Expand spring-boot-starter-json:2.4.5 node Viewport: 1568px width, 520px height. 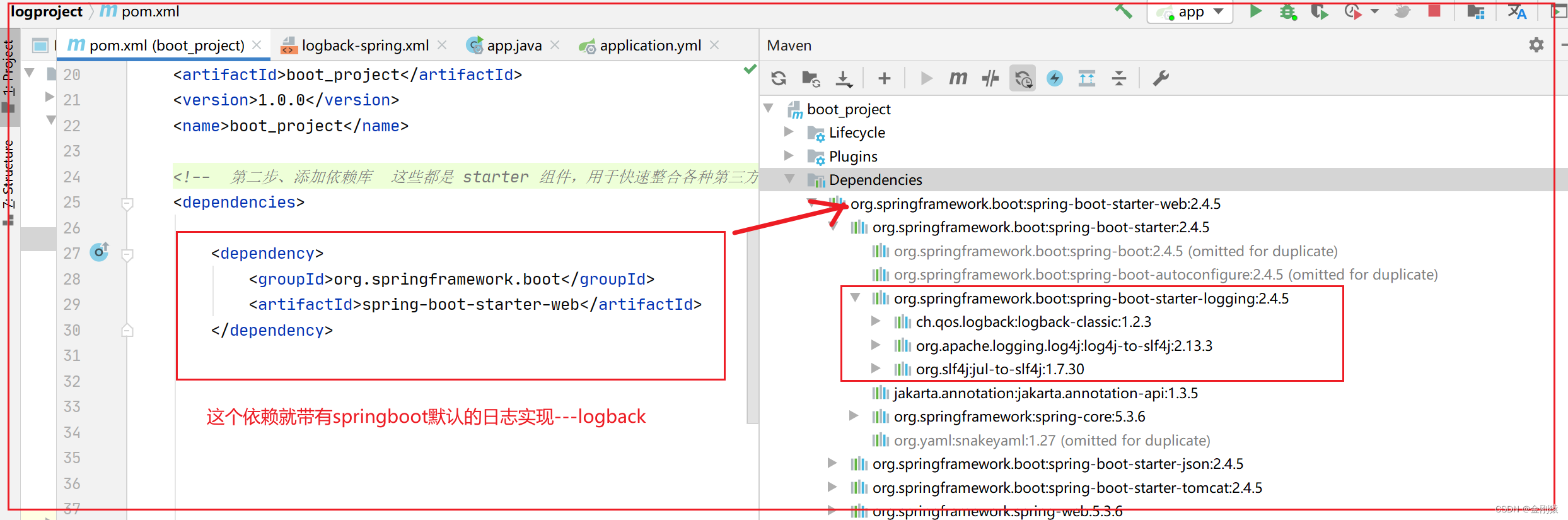pos(832,463)
